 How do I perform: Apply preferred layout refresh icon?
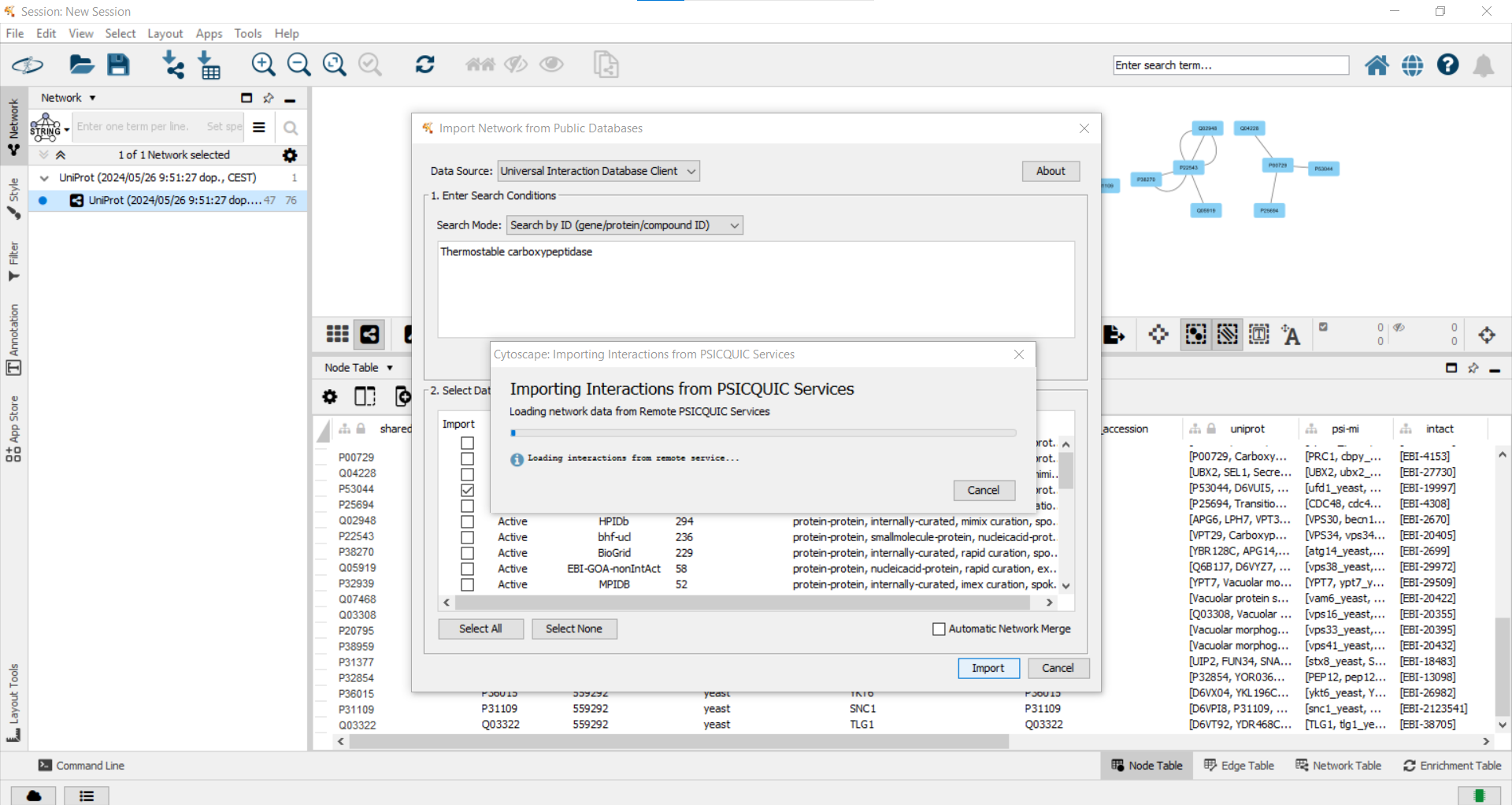tap(425, 65)
